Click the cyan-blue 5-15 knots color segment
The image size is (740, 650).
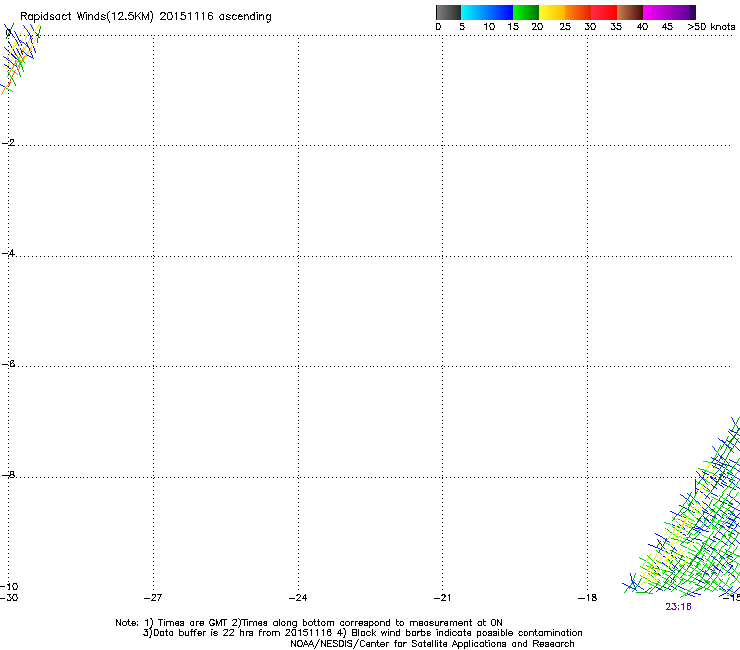click(487, 12)
